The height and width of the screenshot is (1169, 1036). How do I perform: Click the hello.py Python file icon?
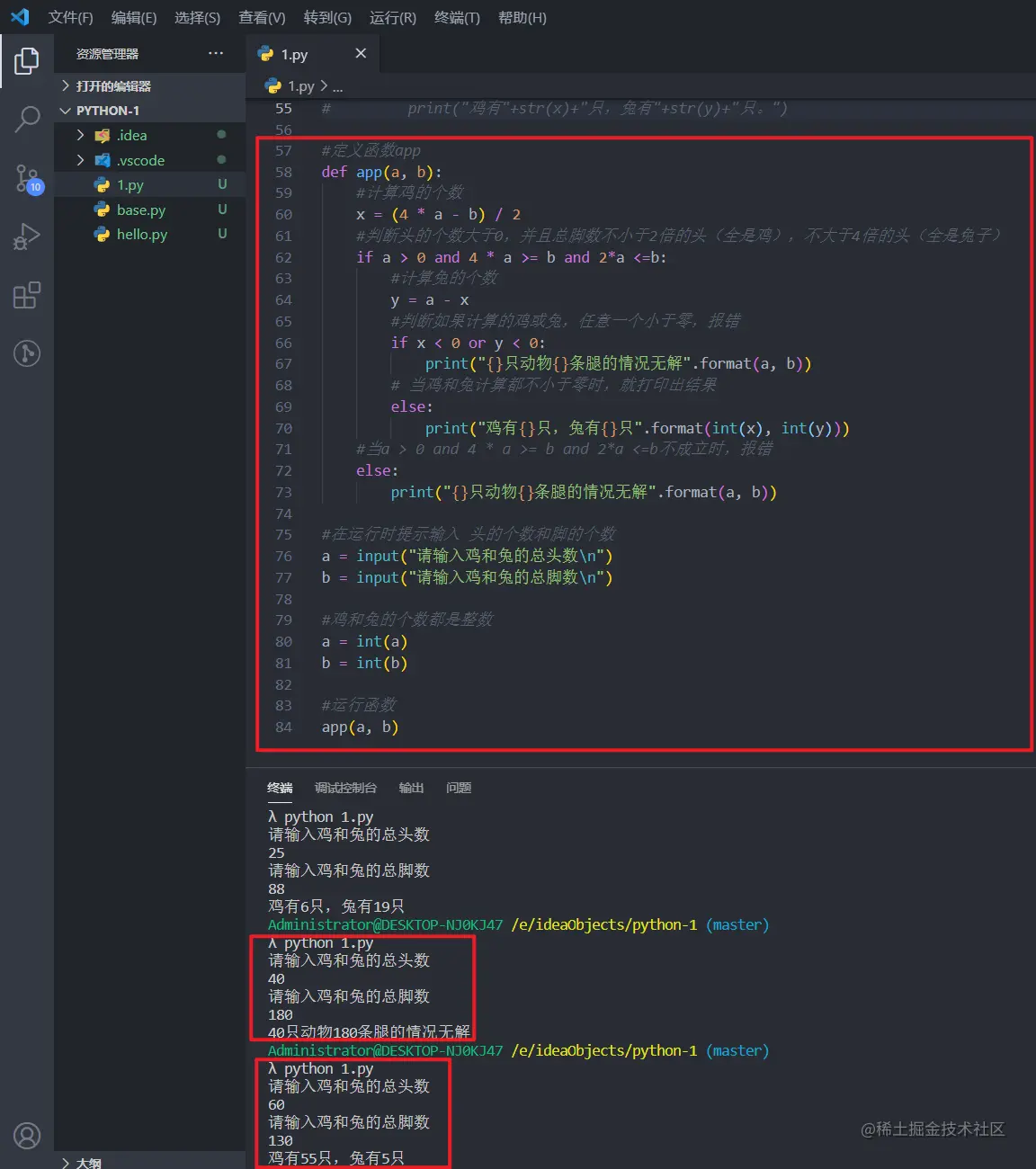coord(102,234)
